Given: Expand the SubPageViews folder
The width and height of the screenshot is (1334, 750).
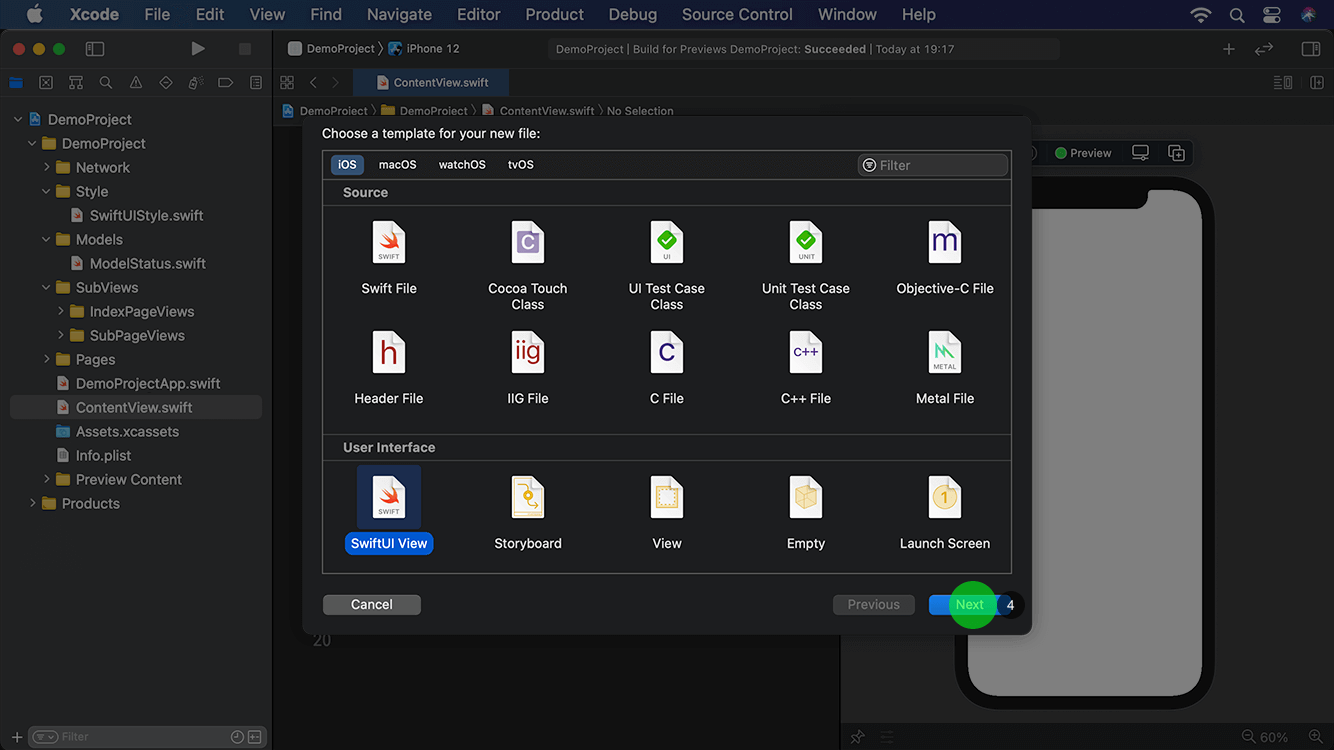Looking at the screenshot, I should pyautogui.click(x=60, y=335).
